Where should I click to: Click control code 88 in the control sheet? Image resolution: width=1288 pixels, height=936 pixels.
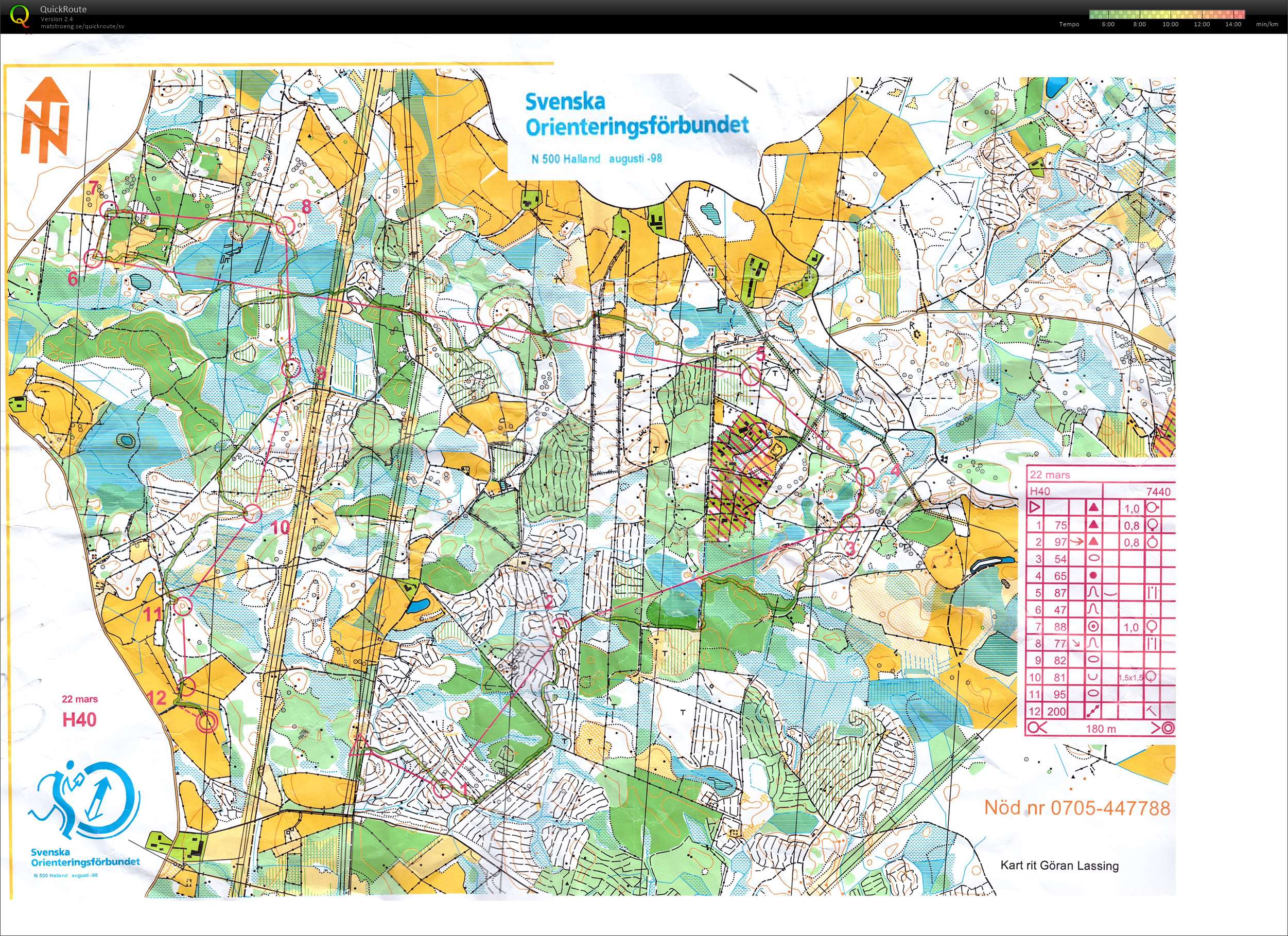(1060, 627)
